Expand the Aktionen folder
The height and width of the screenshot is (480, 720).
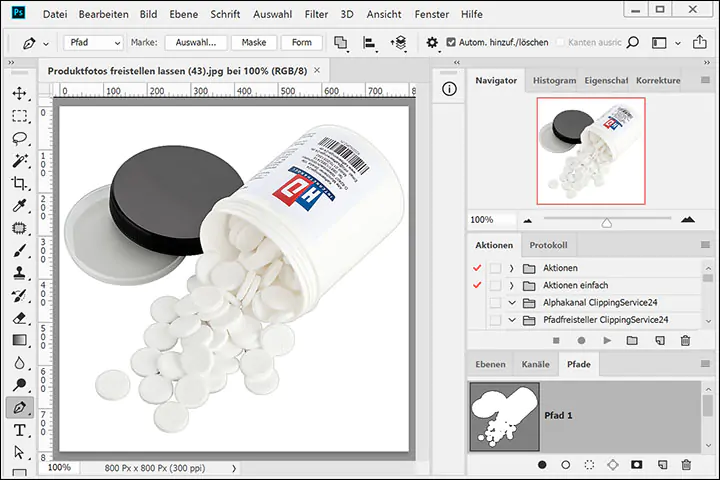click(x=512, y=268)
